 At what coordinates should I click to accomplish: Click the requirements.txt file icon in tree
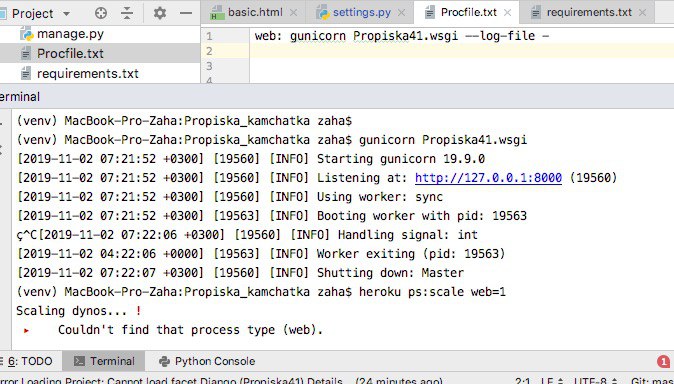point(26,74)
